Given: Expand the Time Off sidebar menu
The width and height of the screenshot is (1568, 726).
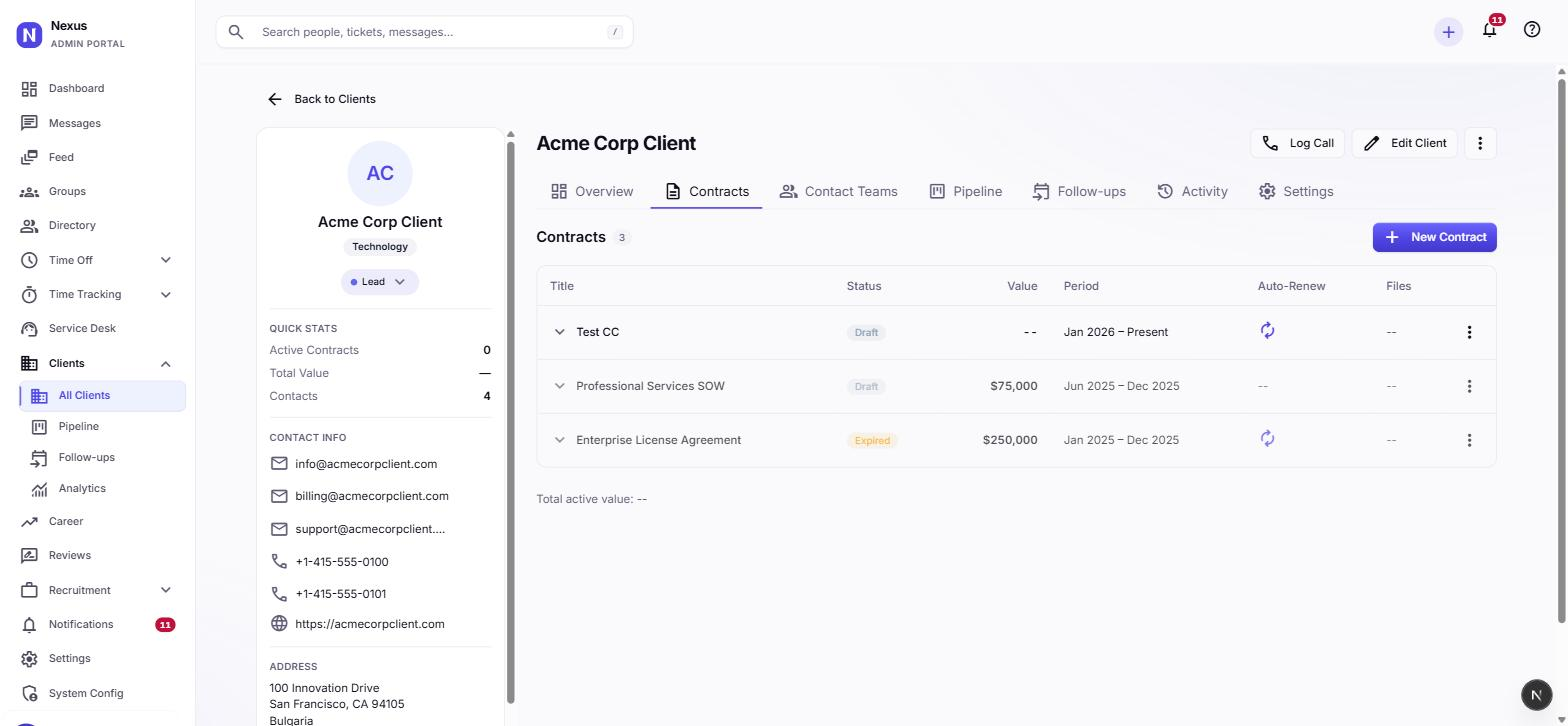Looking at the screenshot, I should (166, 260).
